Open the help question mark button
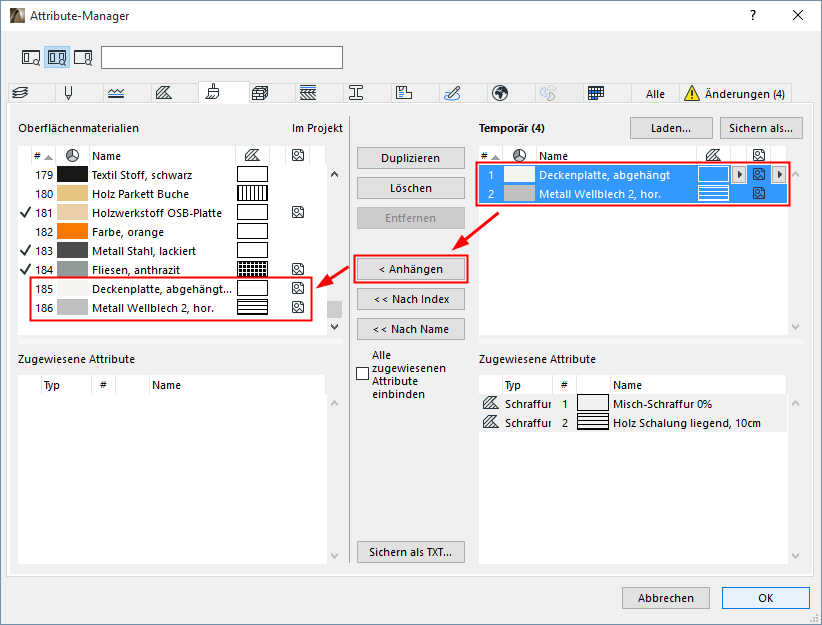 tap(753, 15)
